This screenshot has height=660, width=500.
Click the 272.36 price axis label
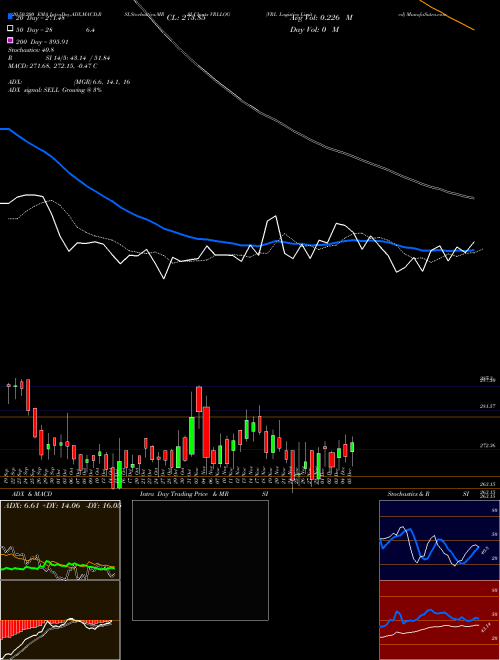[x=487, y=445]
